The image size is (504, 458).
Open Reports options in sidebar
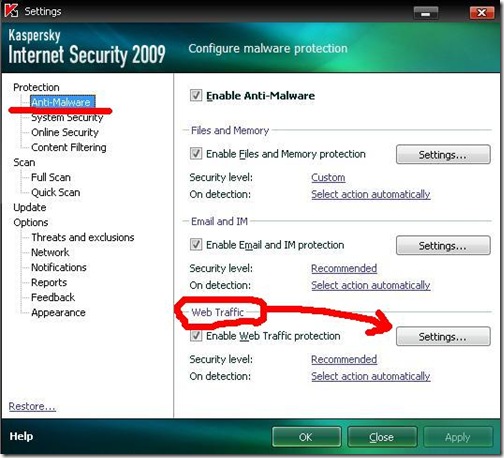click(49, 282)
